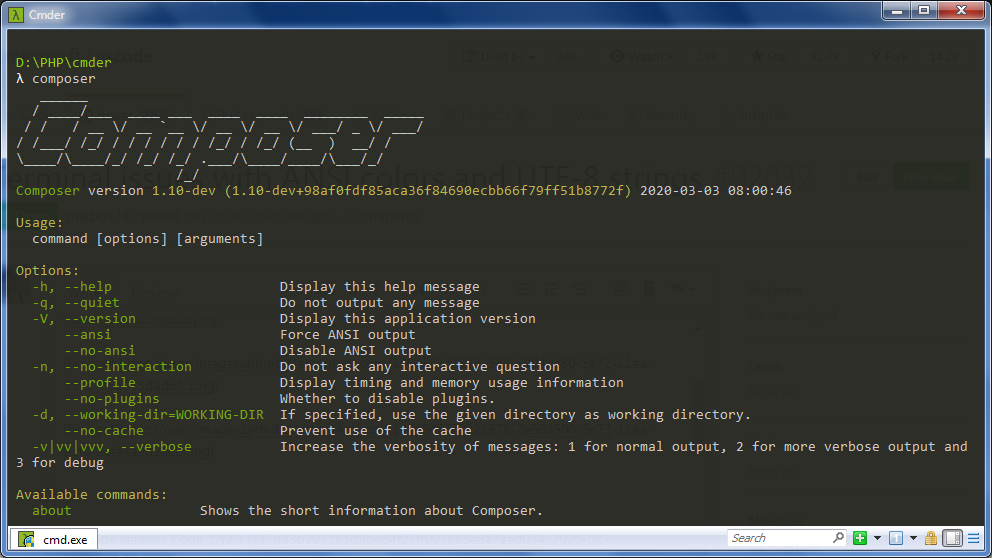
Task: Minimize the Cmder window
Action: pyautogui.click(x=896, y=11)
